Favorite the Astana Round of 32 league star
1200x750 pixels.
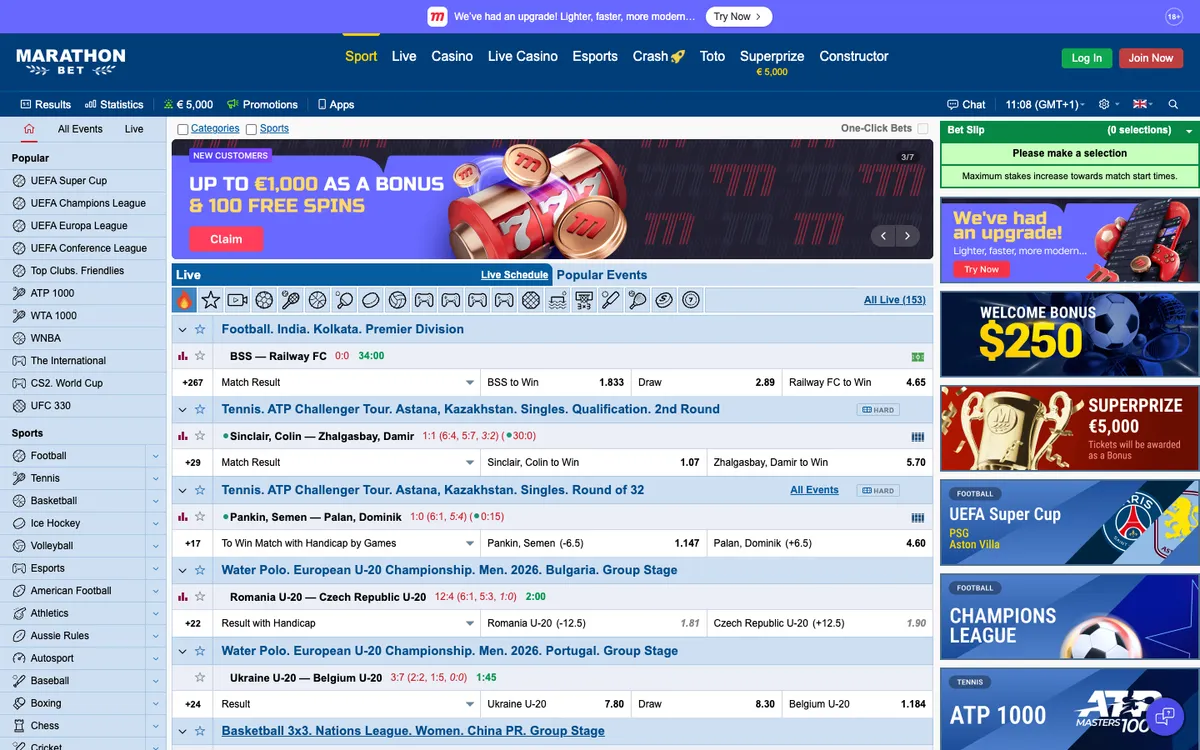pyautogui.click(x=200, y=490)
